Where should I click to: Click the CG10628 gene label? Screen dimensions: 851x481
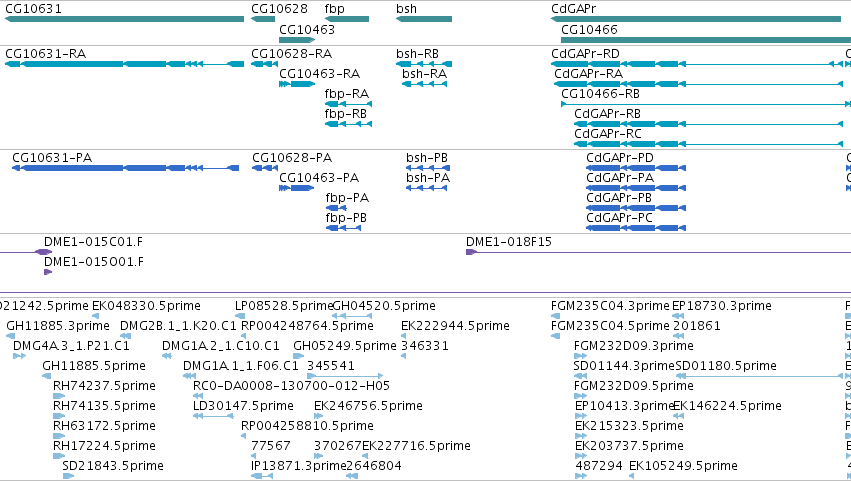(x=279, y=9)
